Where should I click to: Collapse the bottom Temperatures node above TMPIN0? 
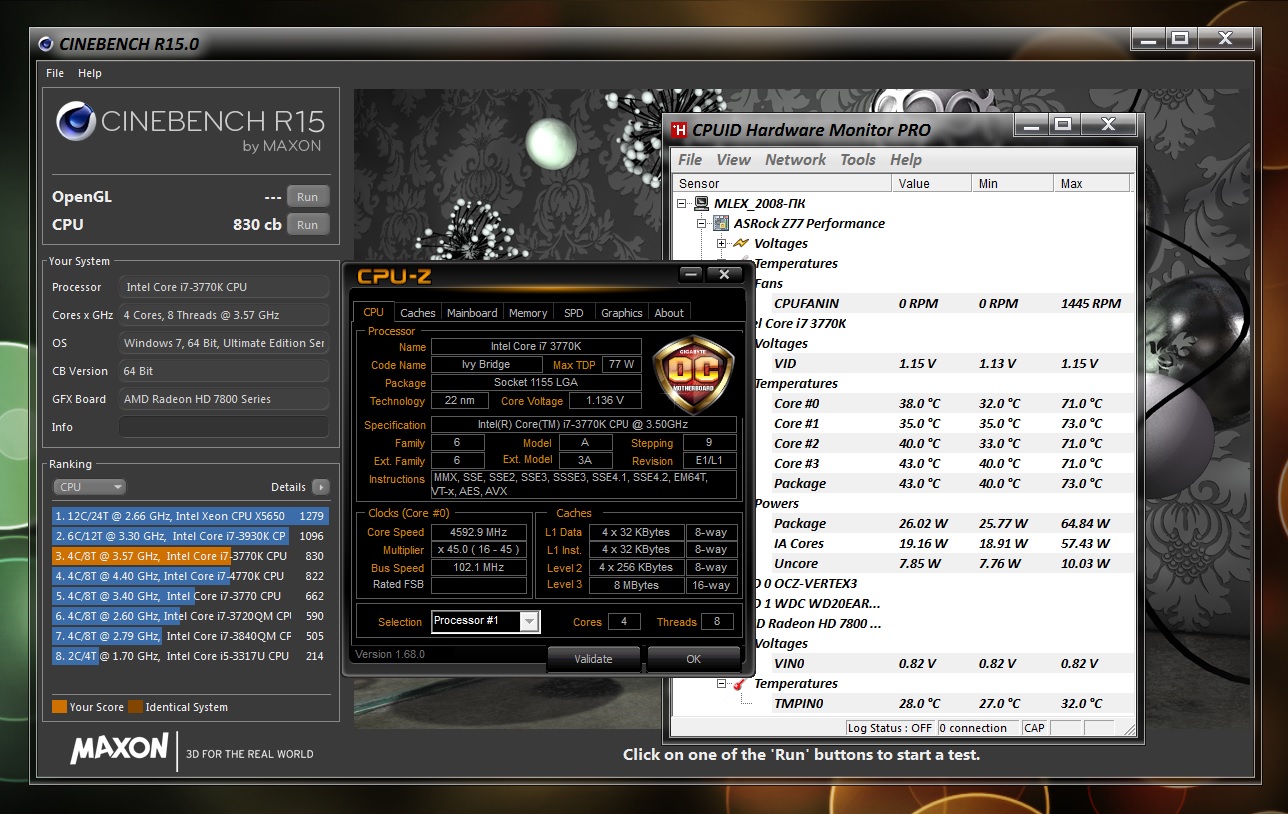pos(721,684)
